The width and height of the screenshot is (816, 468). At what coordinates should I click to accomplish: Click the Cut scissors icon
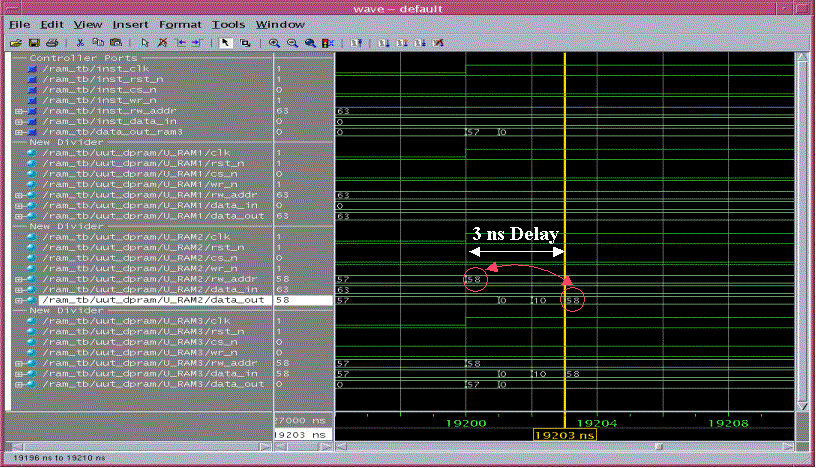pos(81,43)
